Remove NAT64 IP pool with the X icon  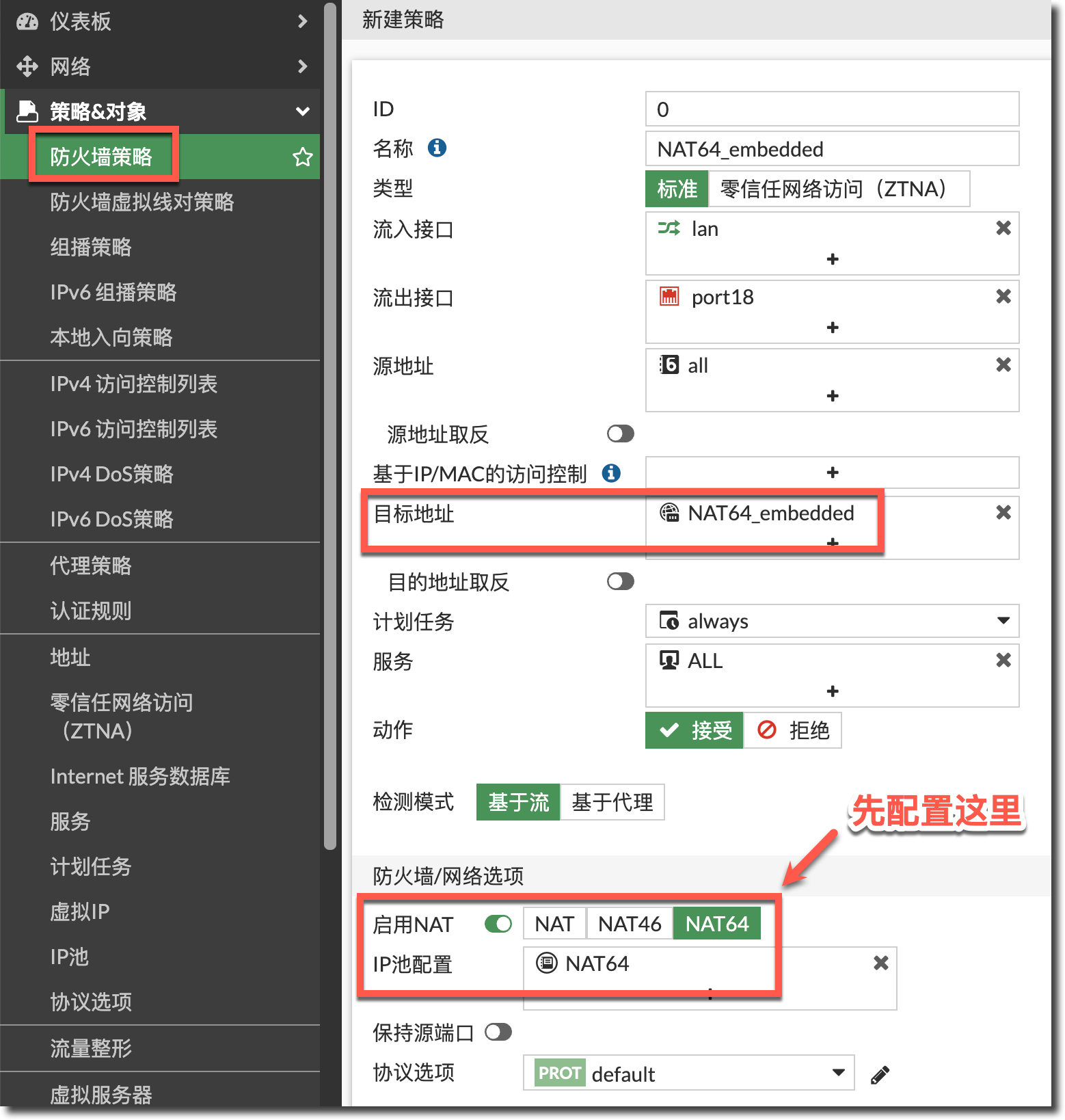click(x=880, y=963)
